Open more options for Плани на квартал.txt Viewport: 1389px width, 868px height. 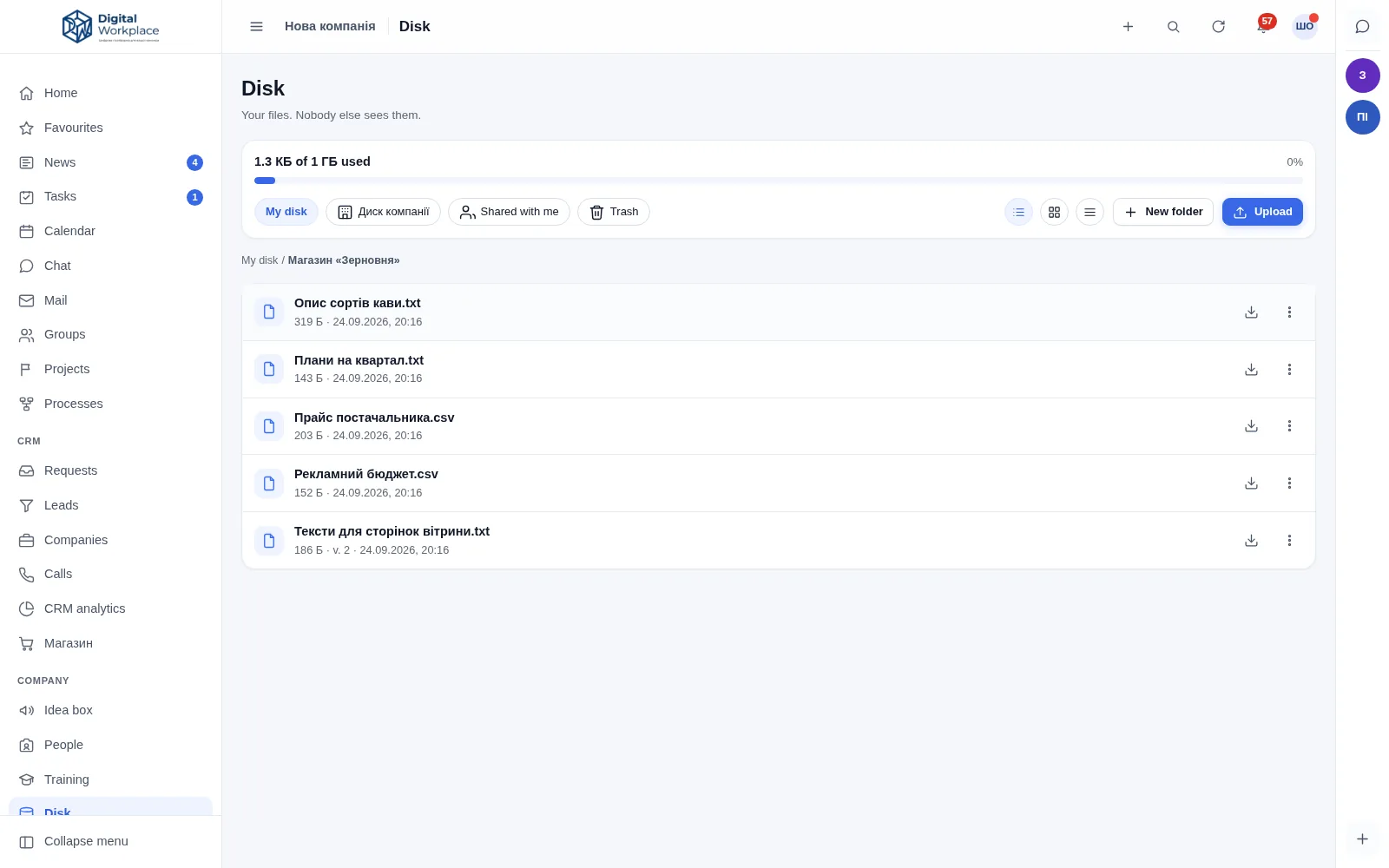click(1289, 370)
